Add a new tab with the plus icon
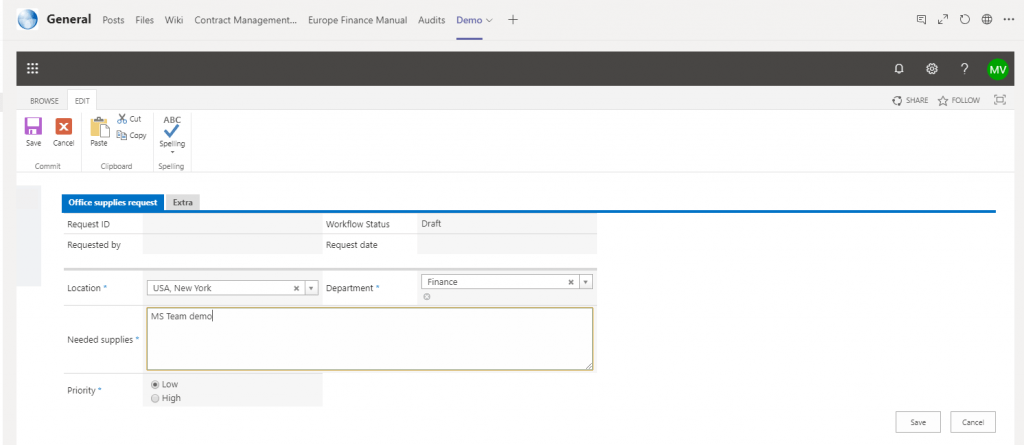 click(x=513, y=20)
